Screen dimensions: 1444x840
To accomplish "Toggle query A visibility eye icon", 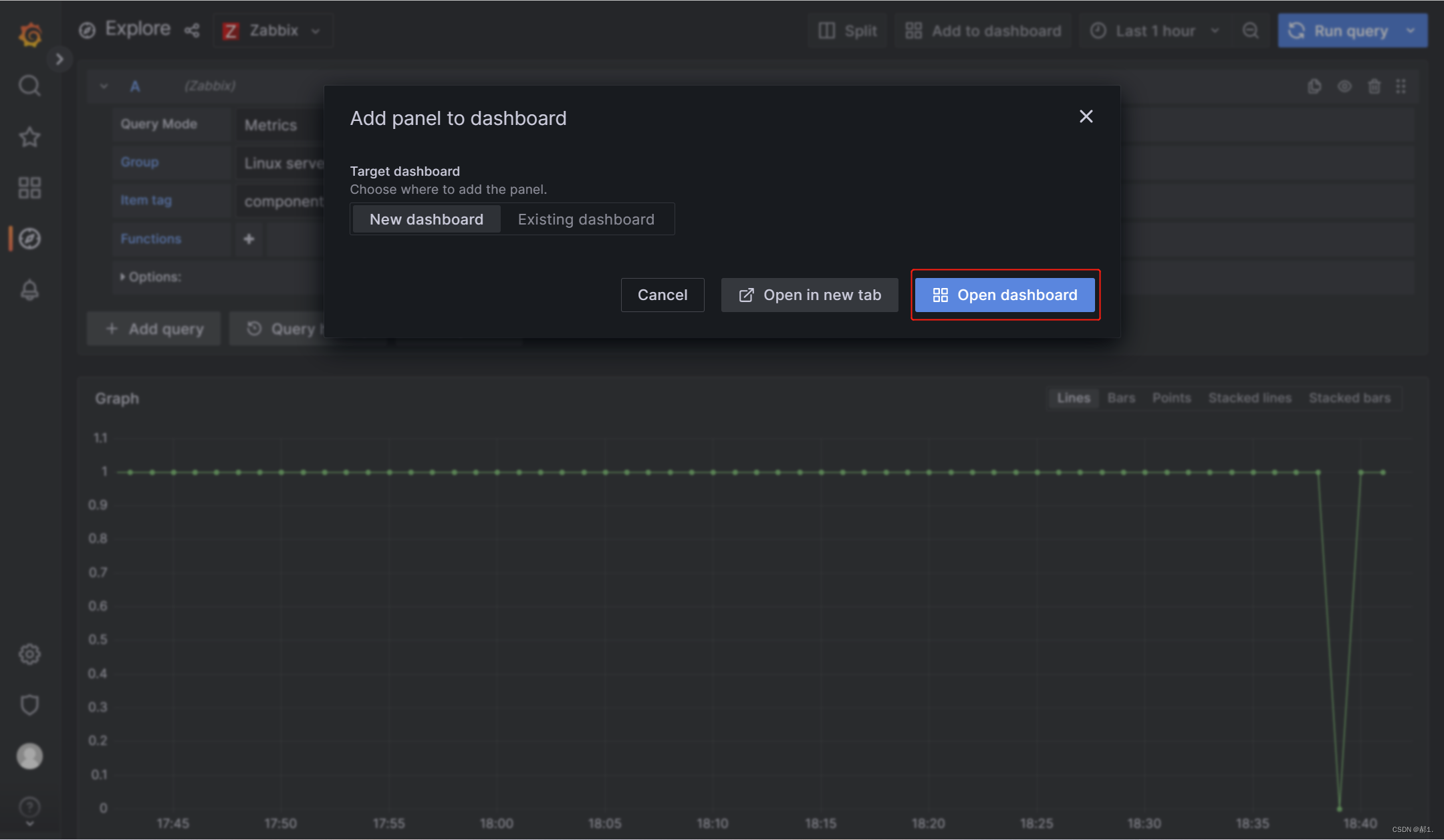I will pyautogui.click(x=1344, y=86).
